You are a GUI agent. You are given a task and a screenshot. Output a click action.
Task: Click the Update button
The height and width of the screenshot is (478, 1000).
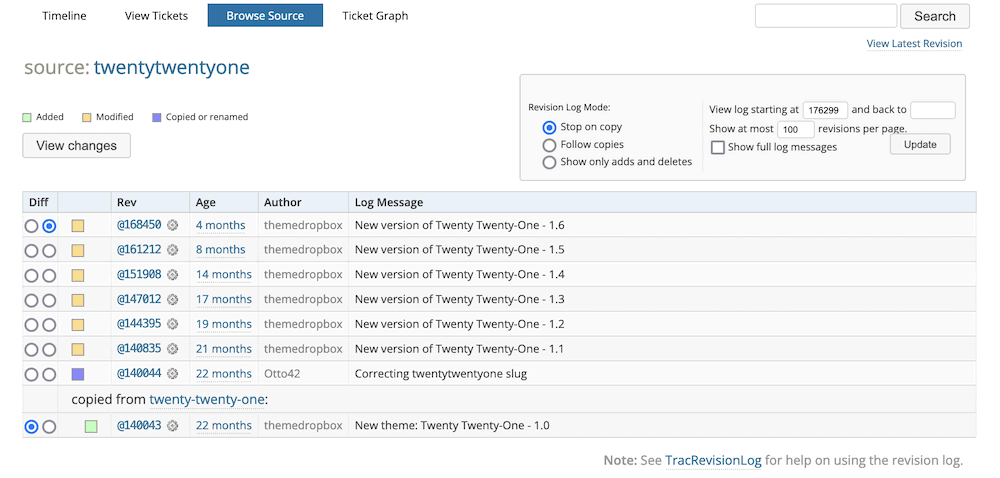point(920,145)
